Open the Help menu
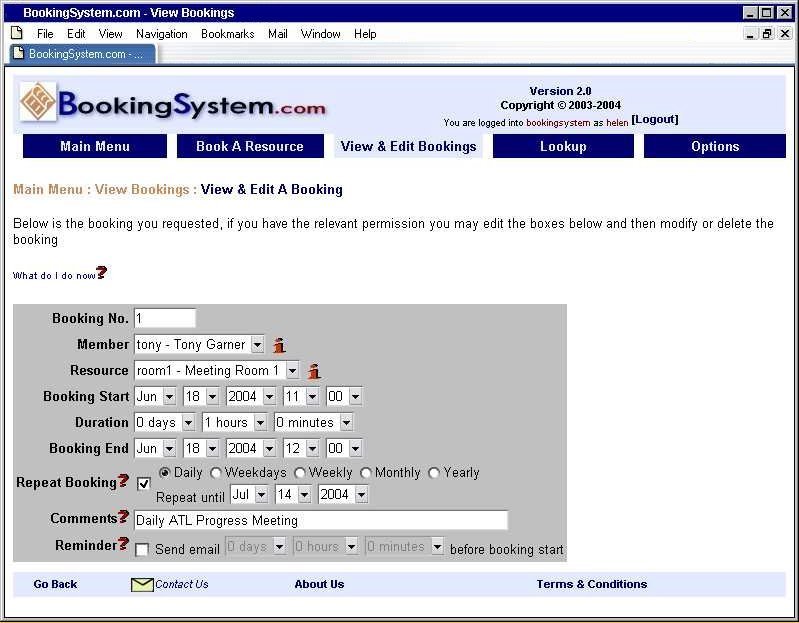Viewport: 799px width, 623px height. click(x=365, y=34)
